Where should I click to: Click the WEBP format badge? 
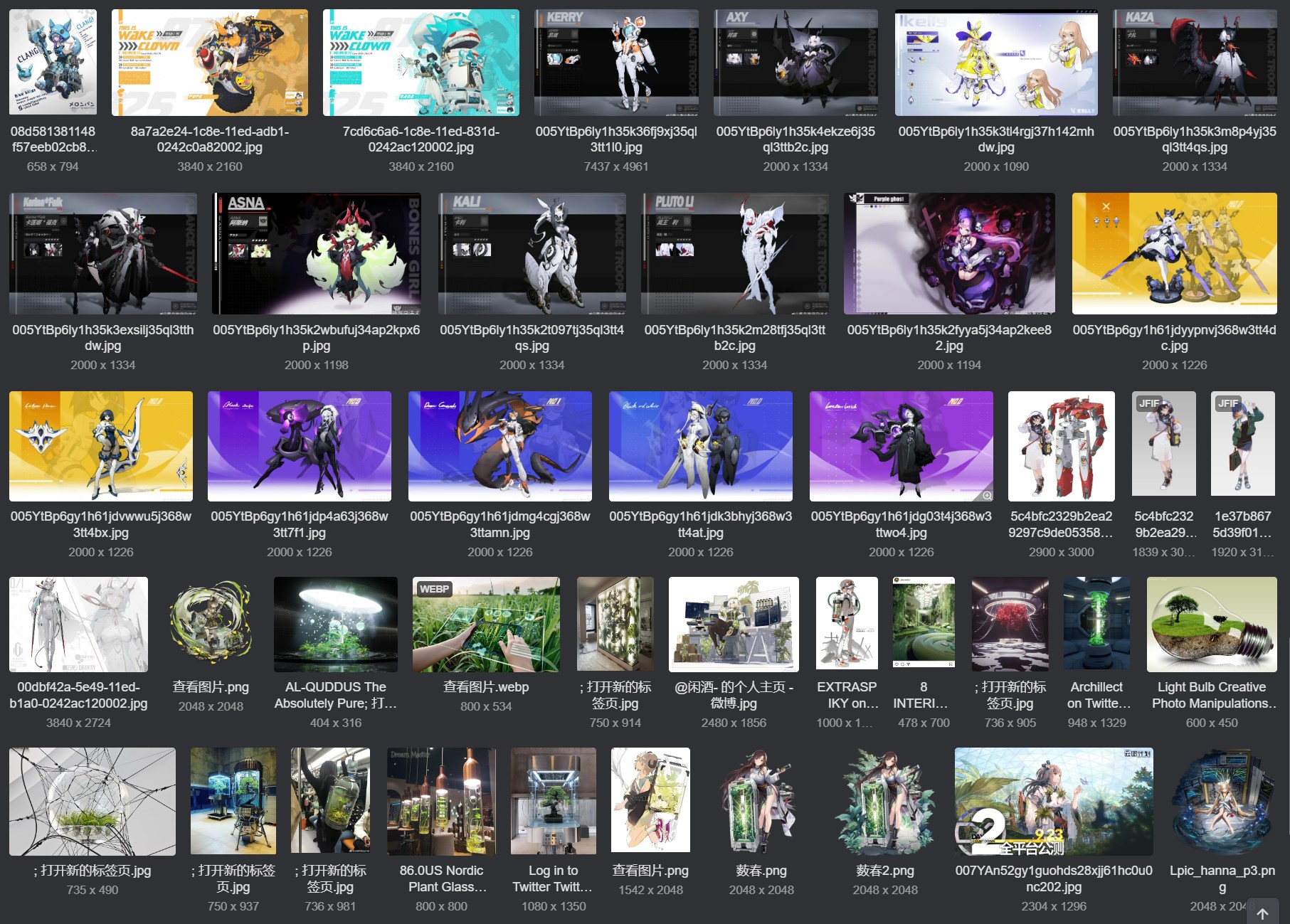[434, 589]
